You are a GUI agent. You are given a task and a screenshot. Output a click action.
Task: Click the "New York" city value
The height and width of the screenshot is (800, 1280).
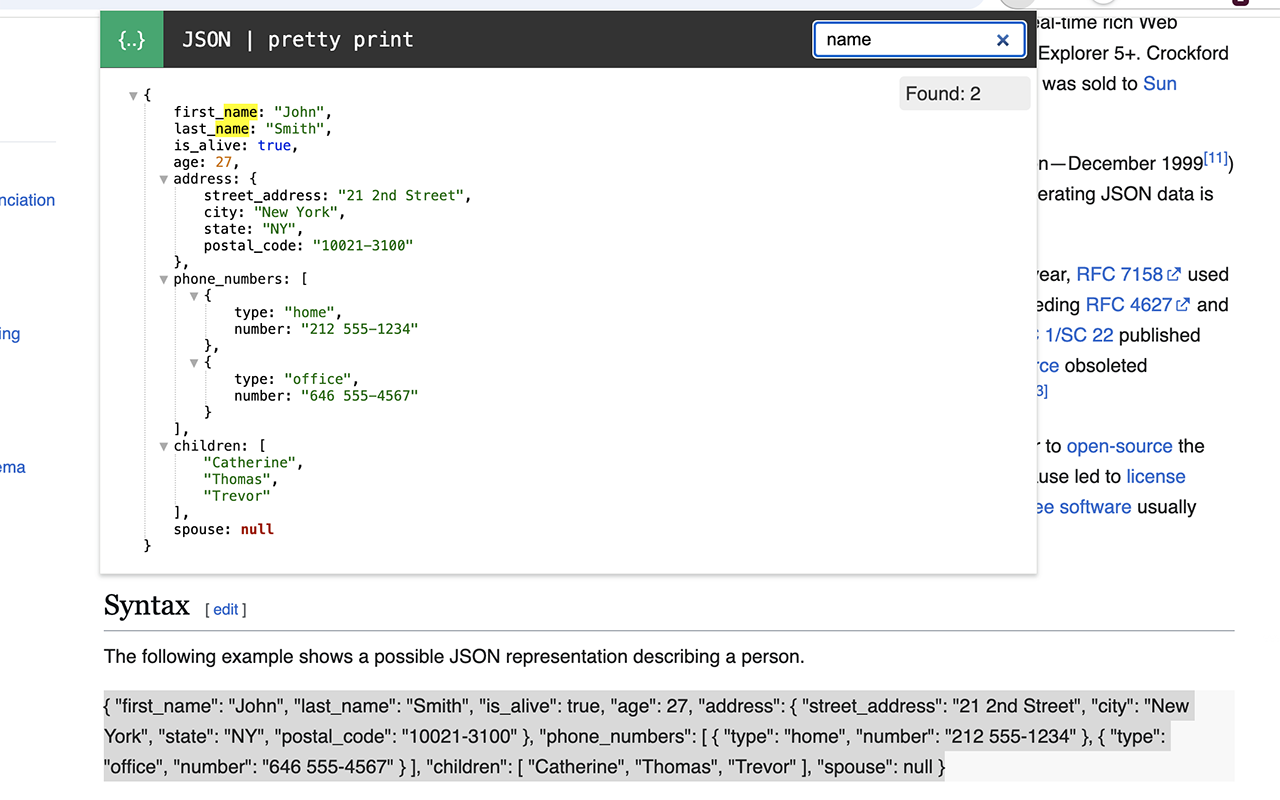(295, 212)
